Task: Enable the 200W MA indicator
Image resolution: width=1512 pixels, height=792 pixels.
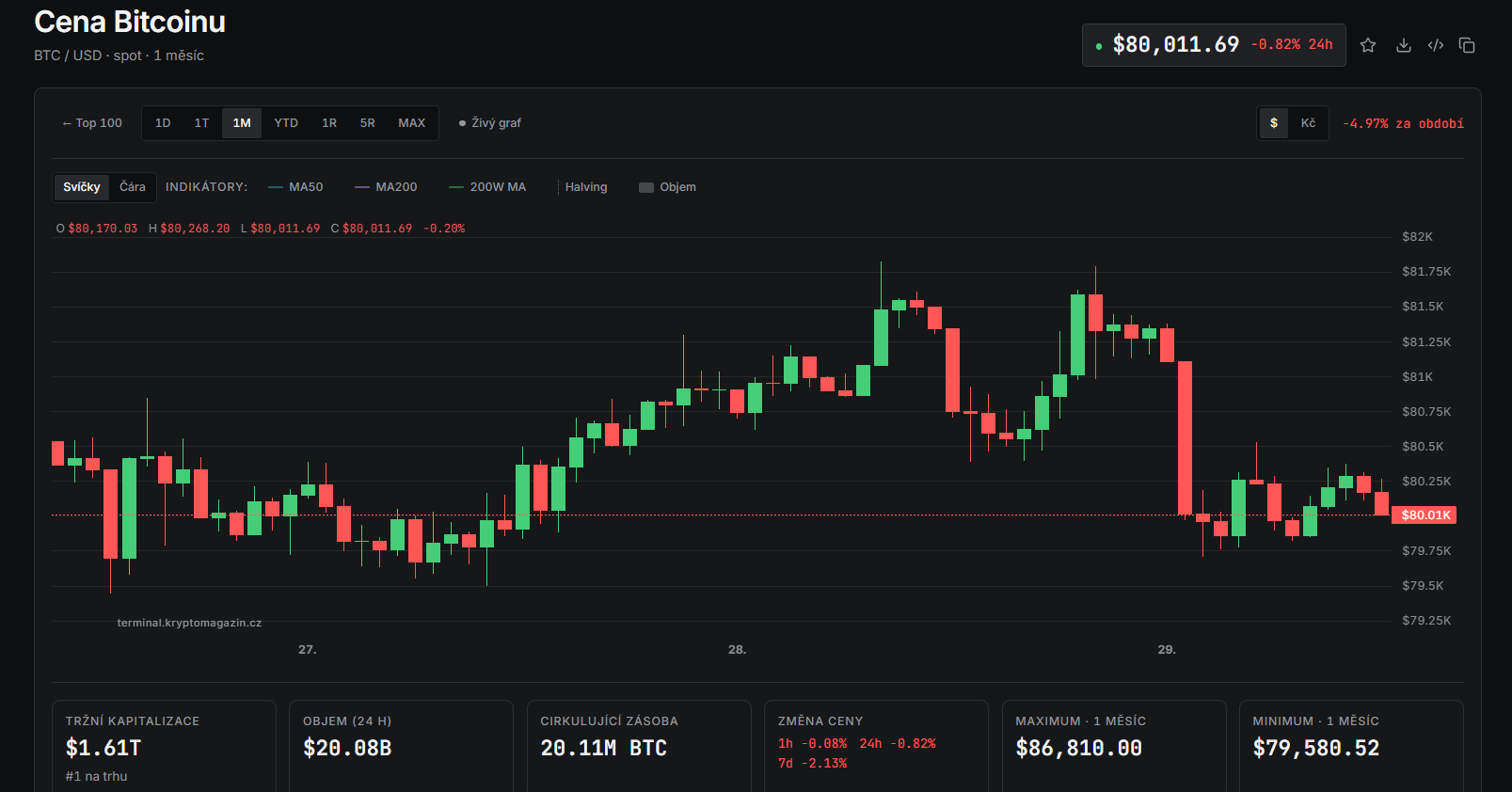Action: pyautogui.click(x=487, y=187)
